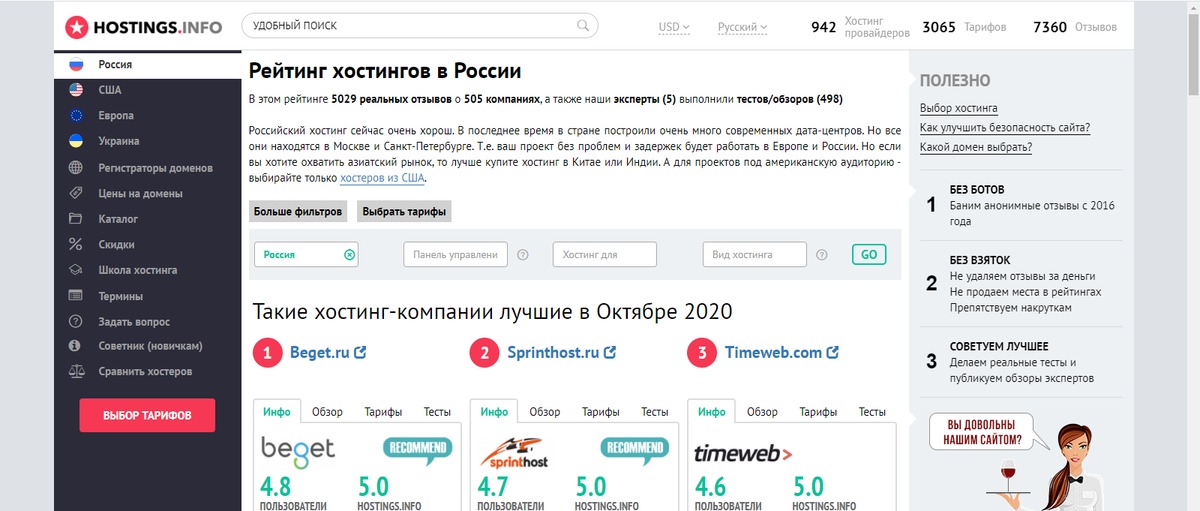Viewport: 1200px width, 511px height.
Task: Click the Hostings.info star logo
Action: click(76, 26)
